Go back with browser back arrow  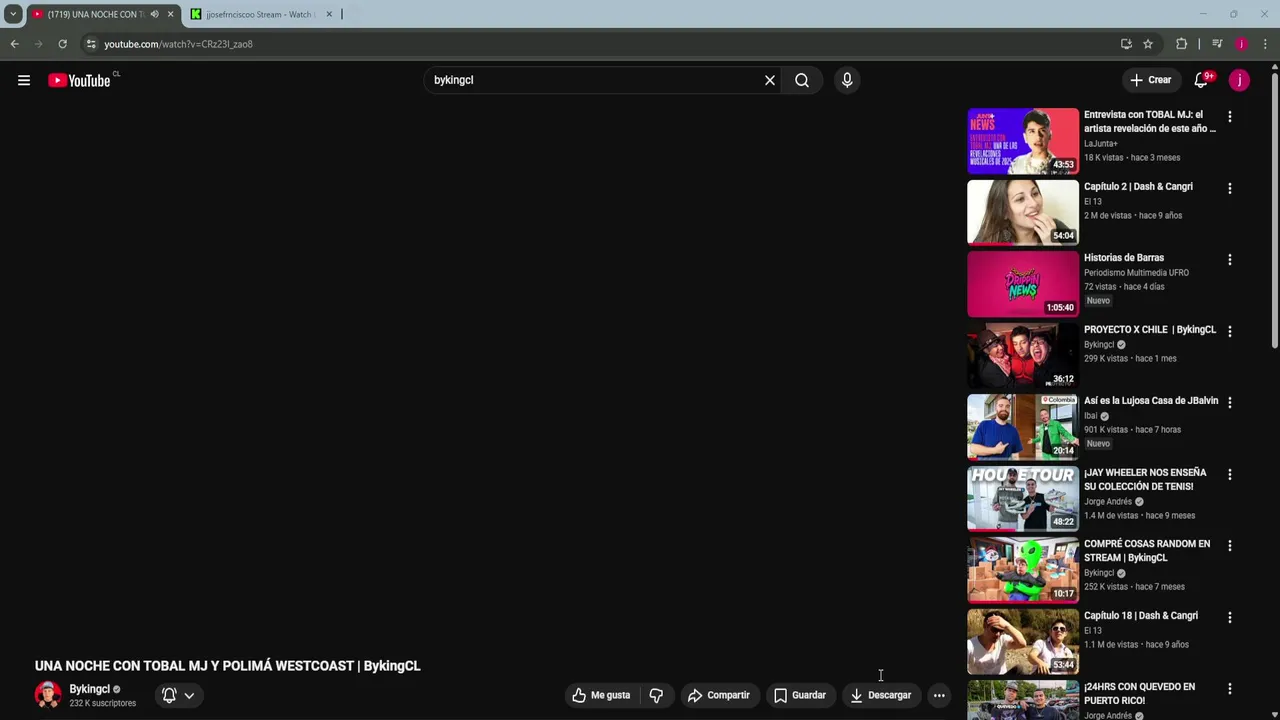click(x=14, y=44)
